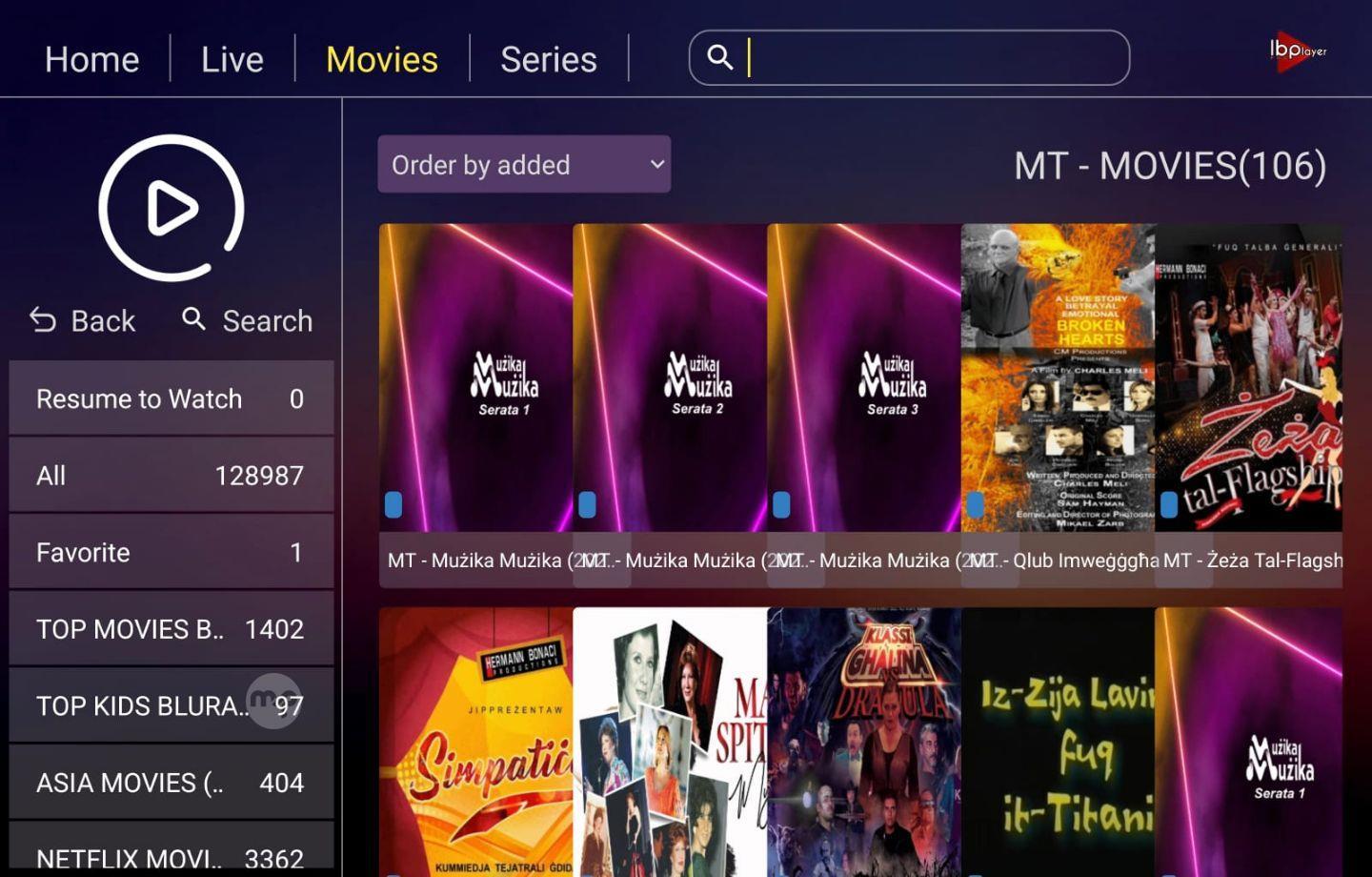Screen dimensions: 1372x877
Task: Open the Simpatici movie poster
Action: click(x=476, y=742)
